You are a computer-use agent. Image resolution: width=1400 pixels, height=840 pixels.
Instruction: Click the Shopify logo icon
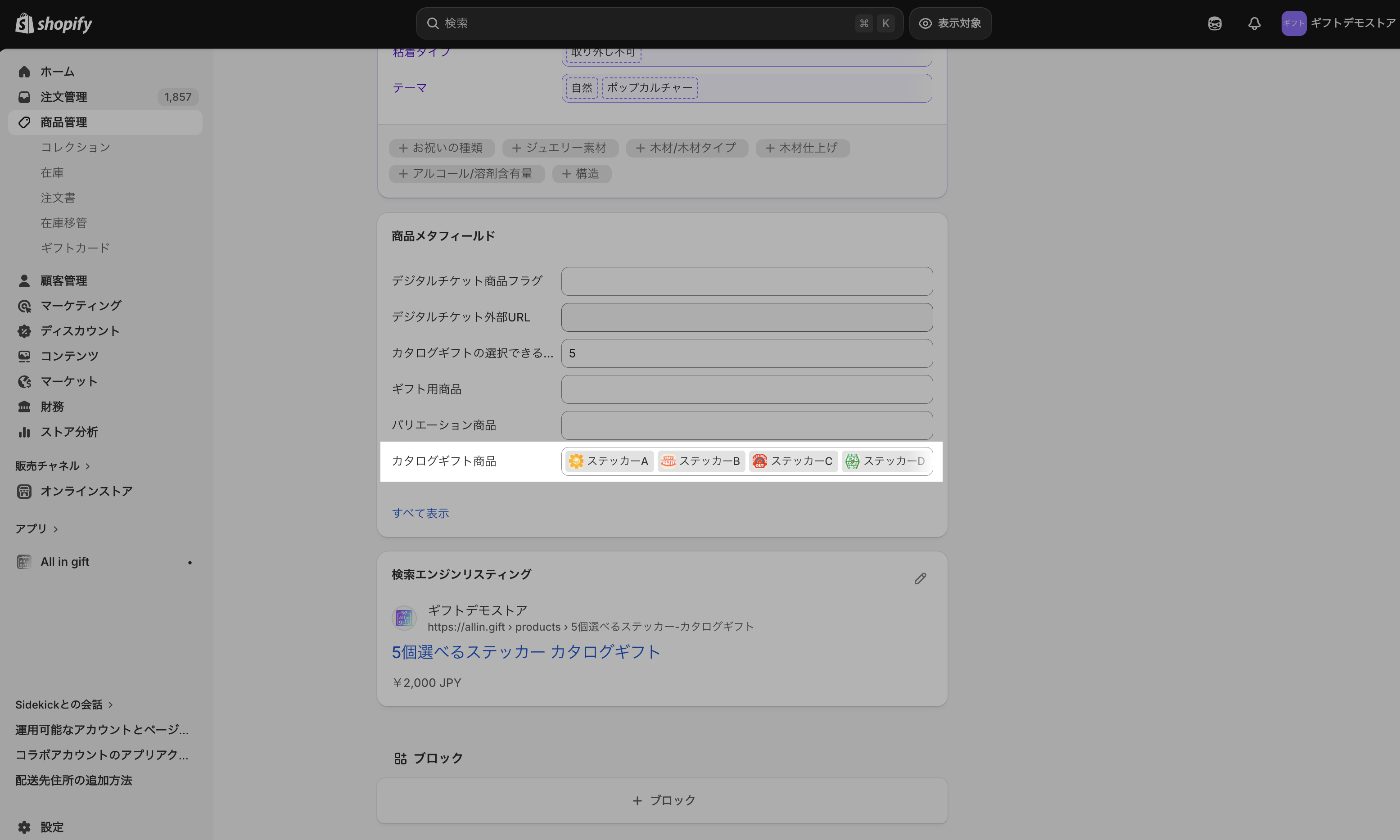pyautogui.click(x=24, y=23)
